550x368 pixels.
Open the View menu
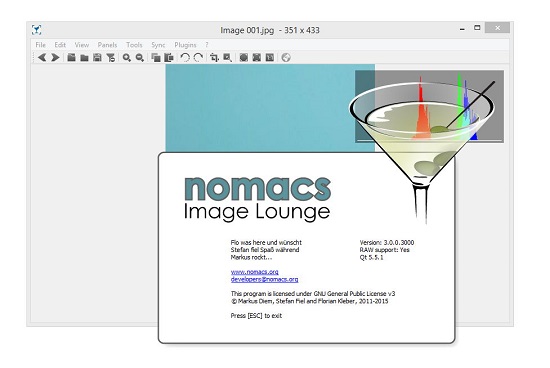82,45
